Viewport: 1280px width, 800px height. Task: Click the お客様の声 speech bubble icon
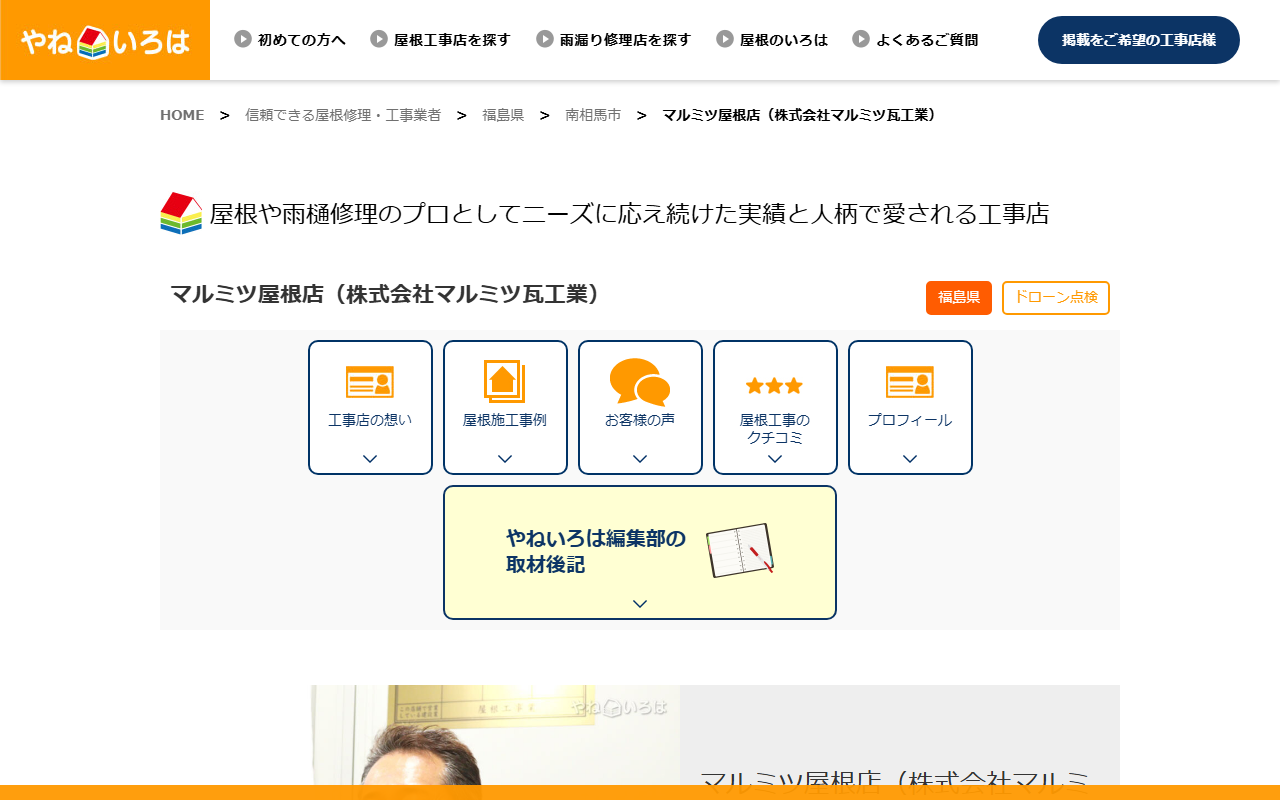click(640, 382)
